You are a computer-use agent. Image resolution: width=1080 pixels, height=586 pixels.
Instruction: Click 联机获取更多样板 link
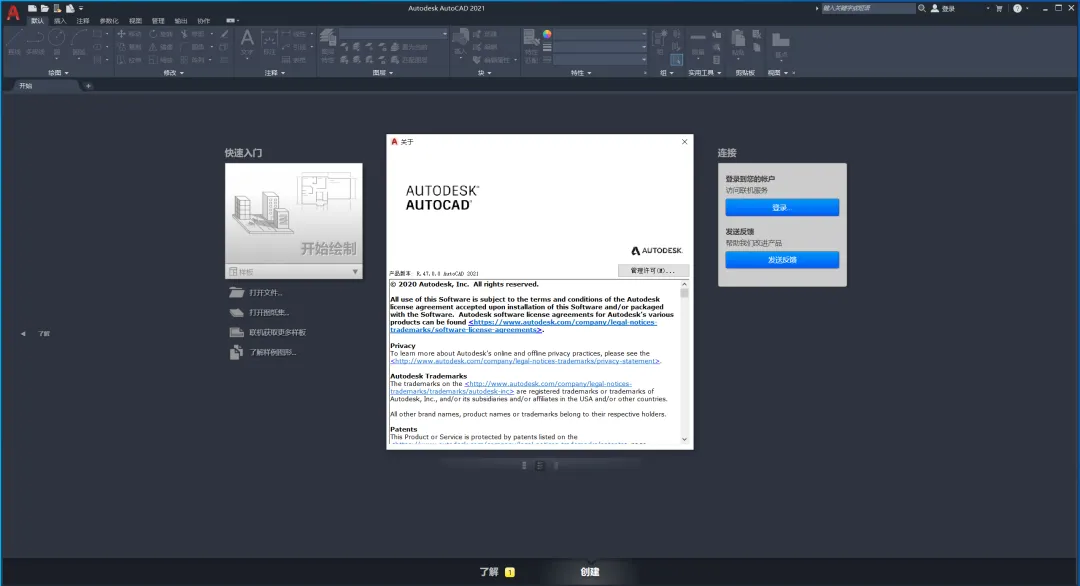(x=278, y=333)
